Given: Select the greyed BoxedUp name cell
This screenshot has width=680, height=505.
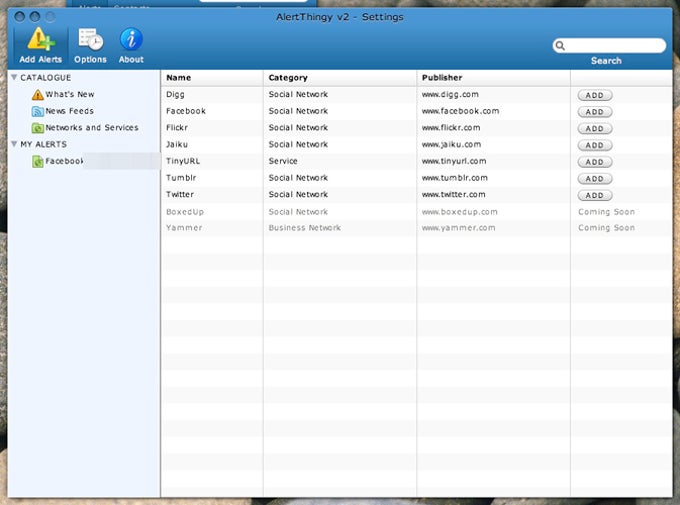Looking at the screenshot, I should [185, 212].
